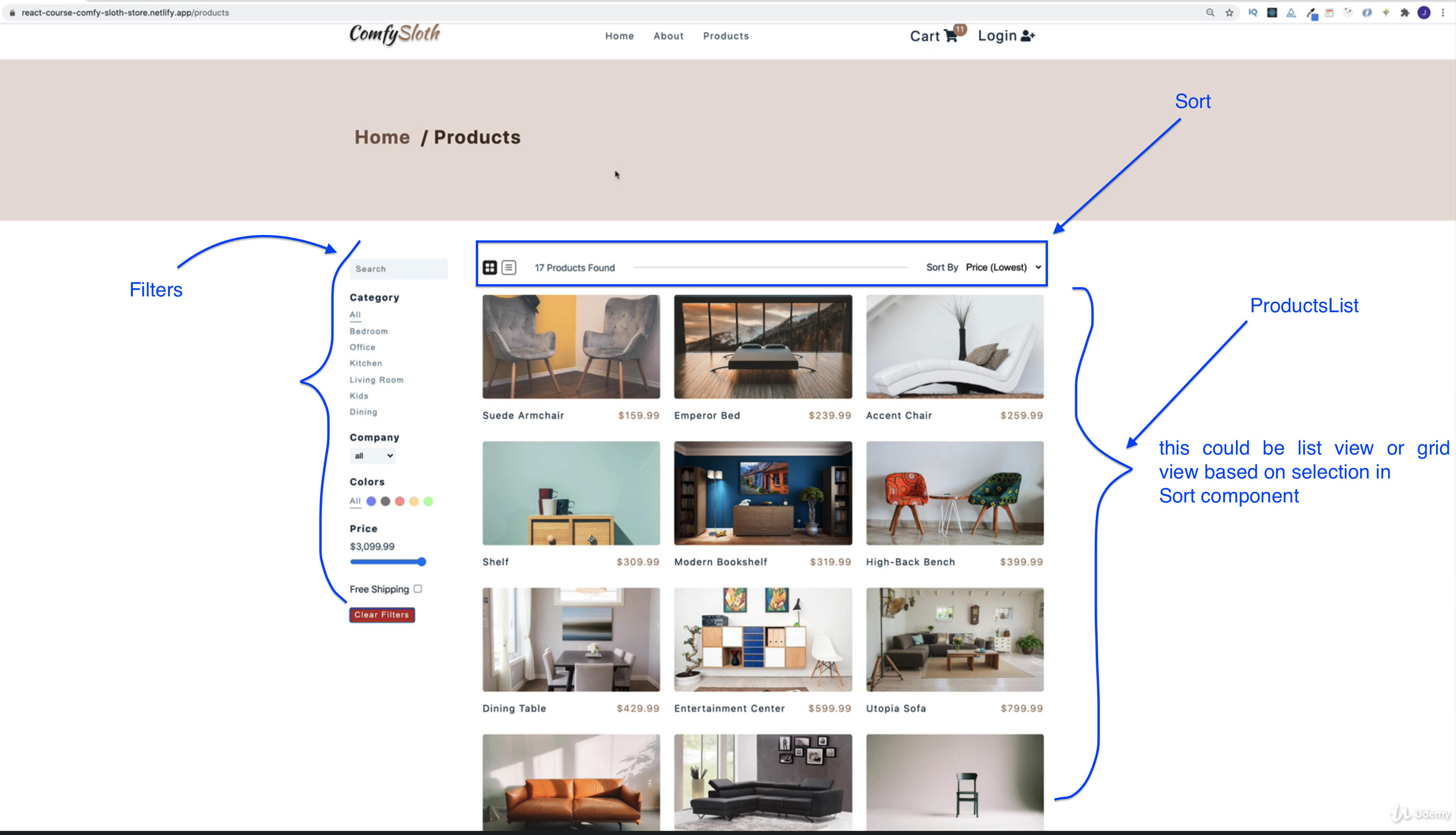Switch to grid view icon
This screenshot has width=1456, height=835.
(x=489, y=267)
